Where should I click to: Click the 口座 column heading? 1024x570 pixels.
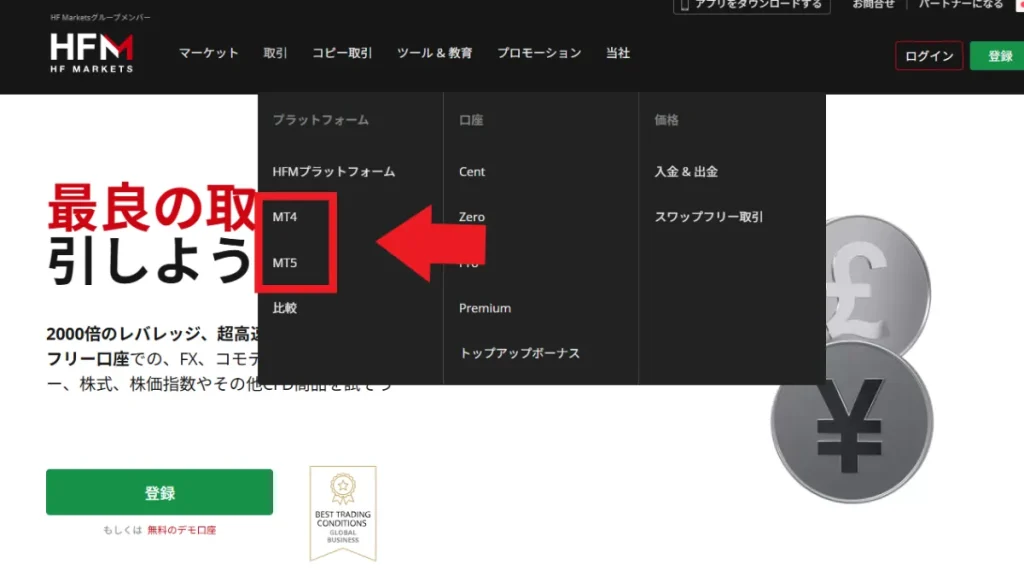pyautogui.click(x=471, y=120)
